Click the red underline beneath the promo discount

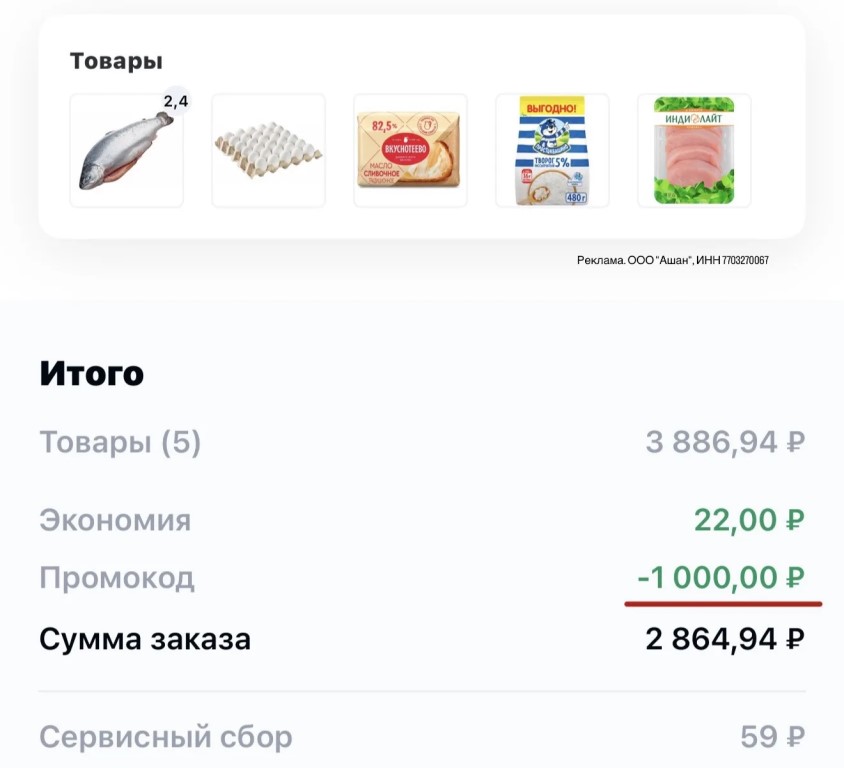tap(723, 604)
